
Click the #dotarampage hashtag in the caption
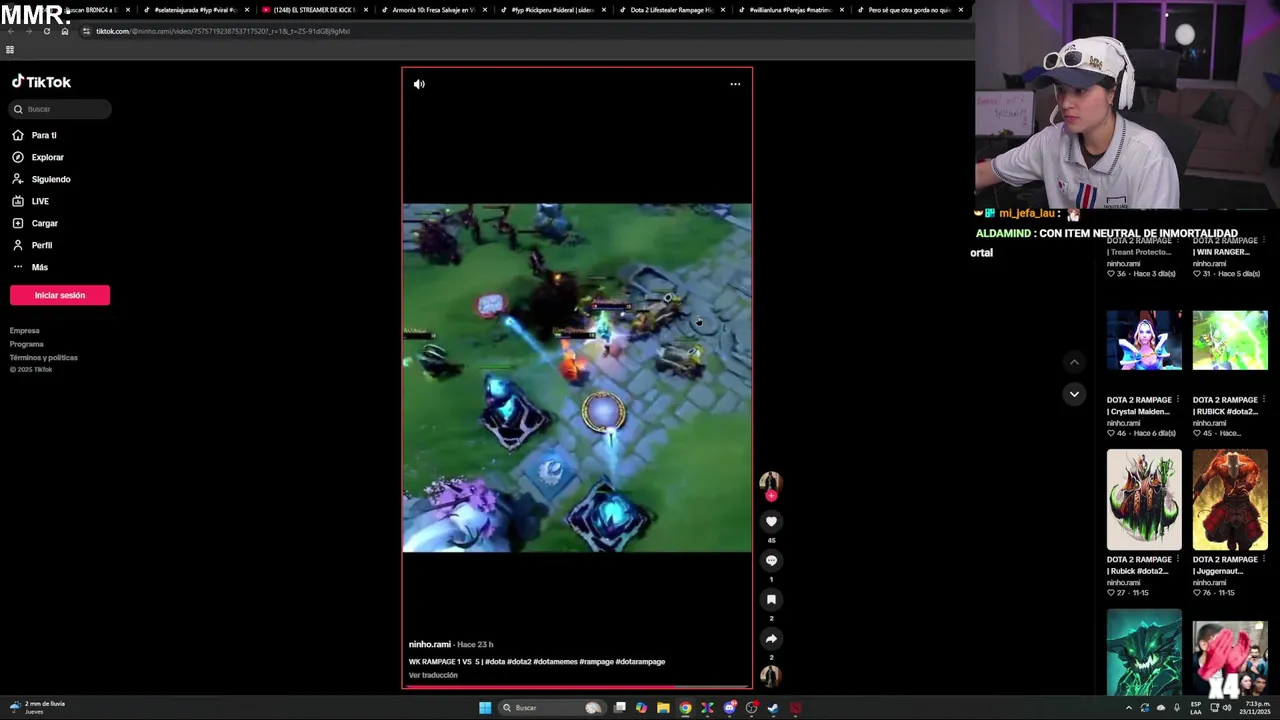click(x=640, y=661)
